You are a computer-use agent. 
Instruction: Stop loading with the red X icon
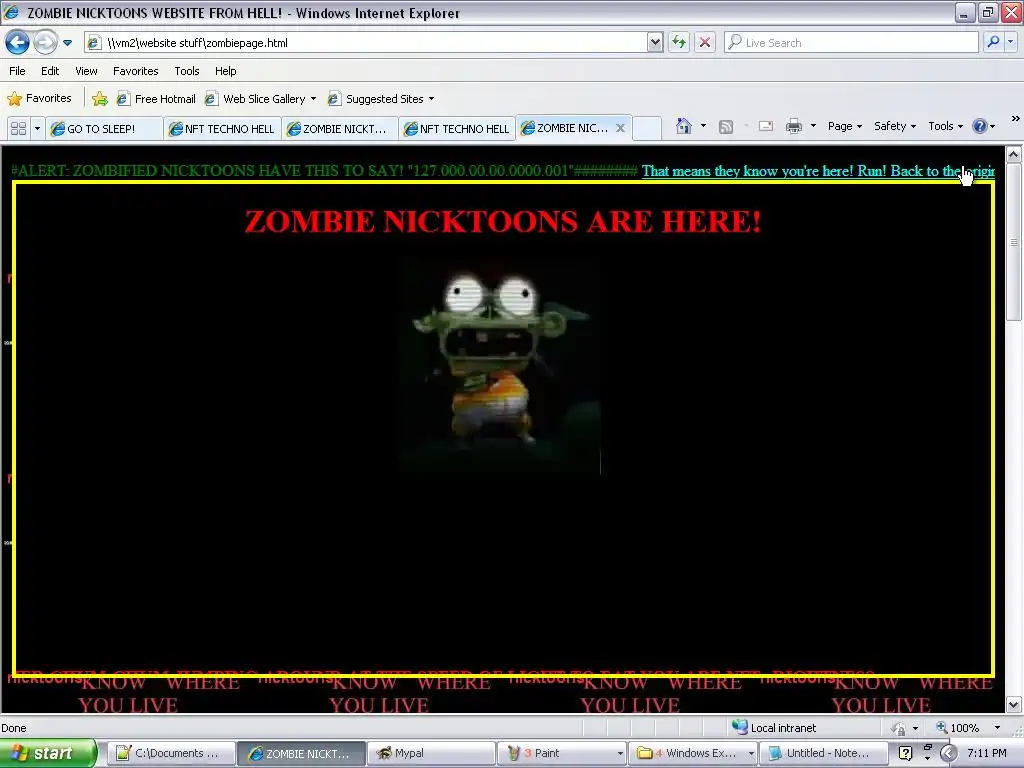tap(705, 42)
